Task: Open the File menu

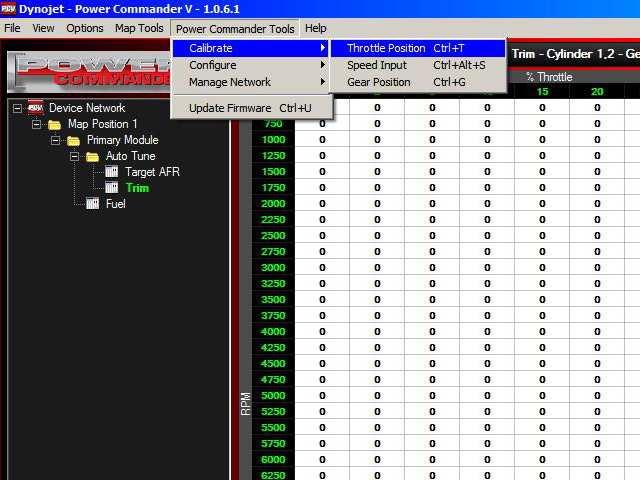Action: point(12,28)
